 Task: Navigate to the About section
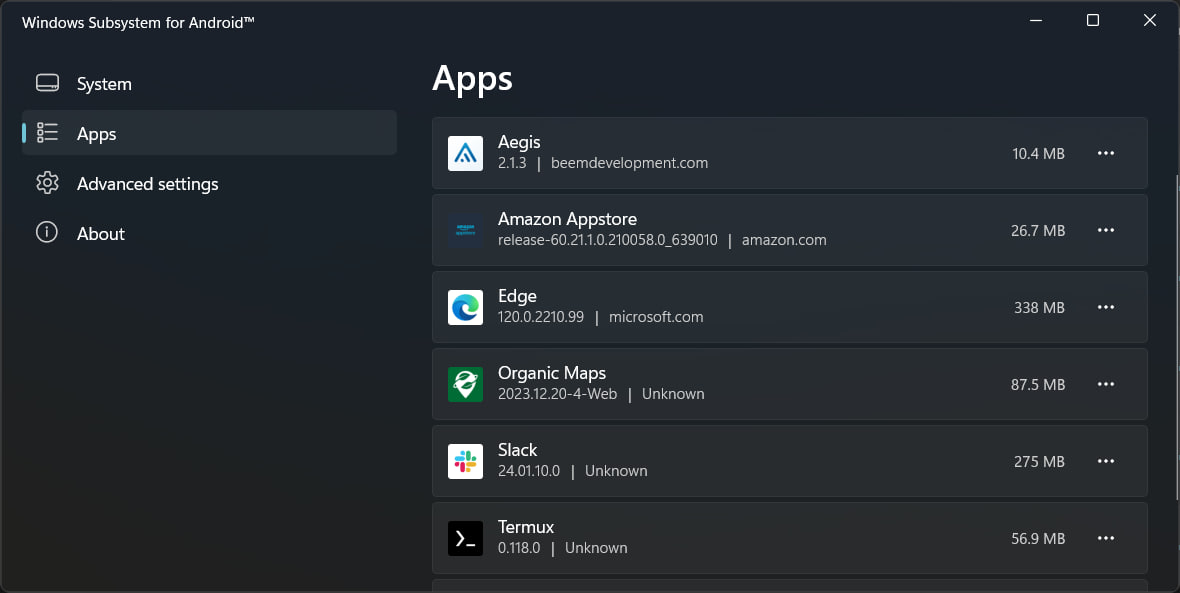coord(100,233)
